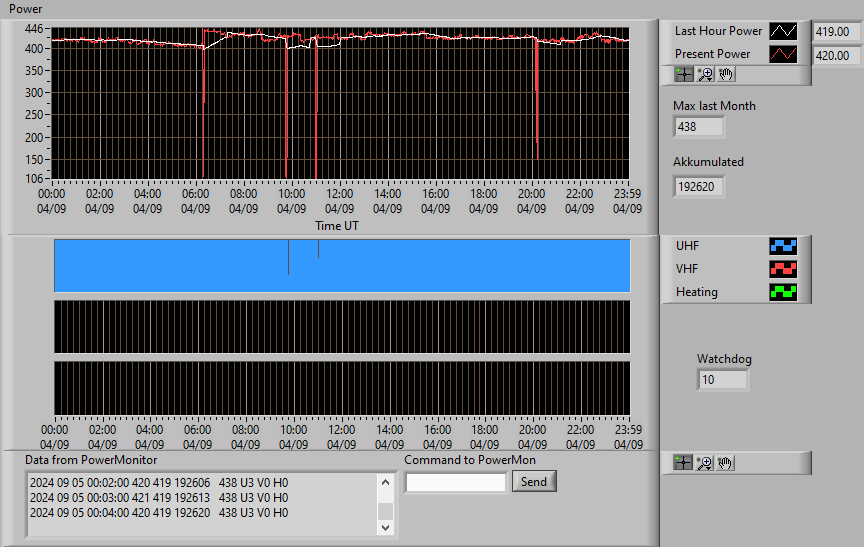Select crosshair cursor tool in upper graph palette
The width and height of the screenshot is (864, 547).
(x=684, y=74)
